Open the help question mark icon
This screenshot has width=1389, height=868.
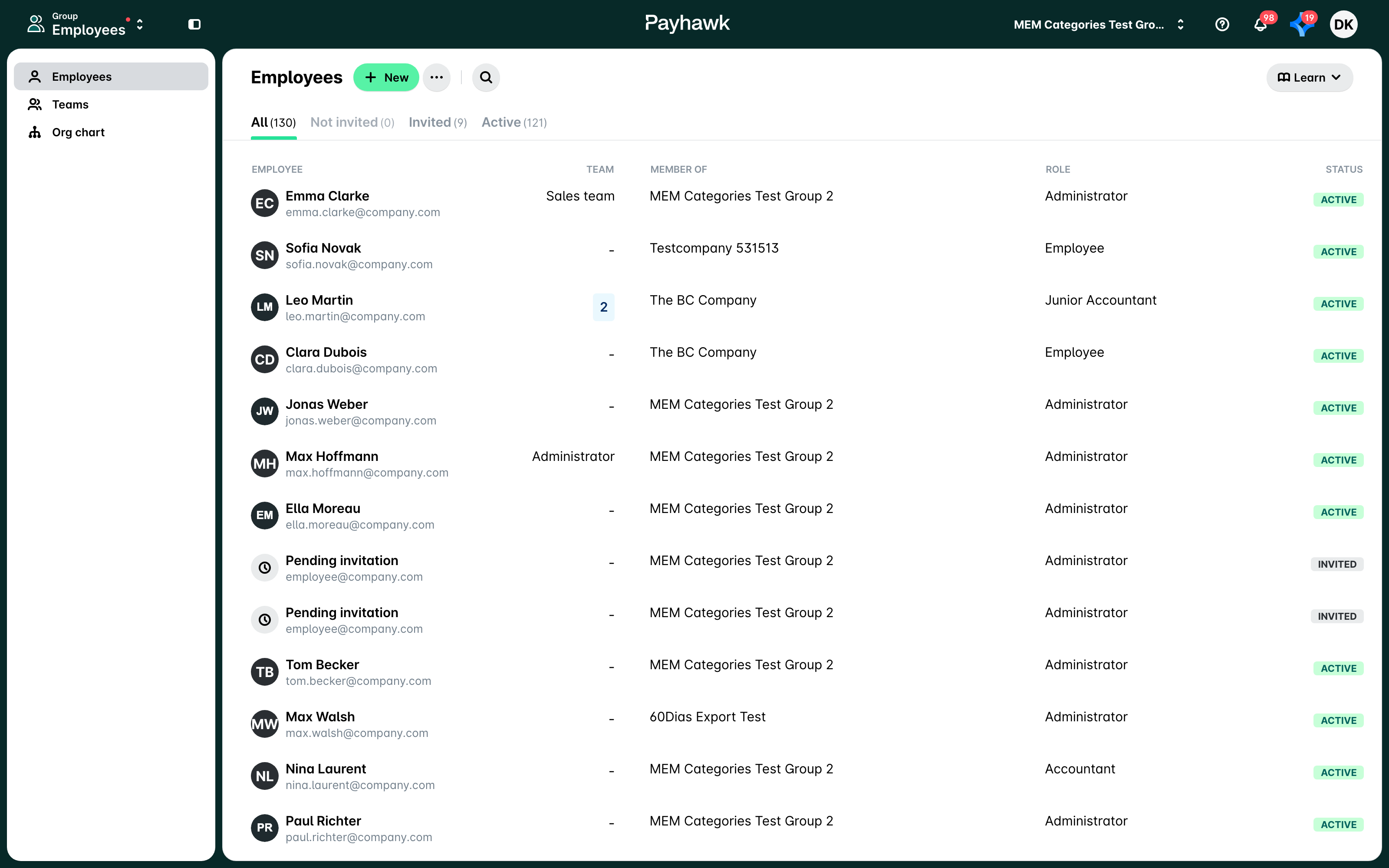(1222, 24)
